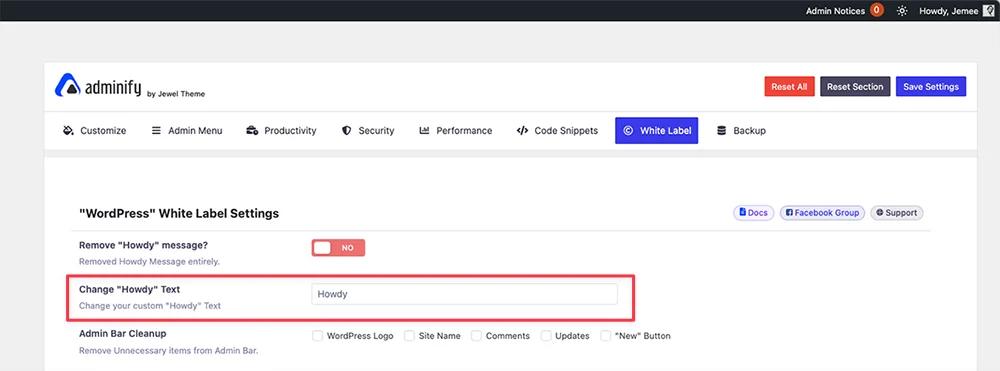Open the Docs link
Screen dimensions: 1000x371
pos(754,213)
